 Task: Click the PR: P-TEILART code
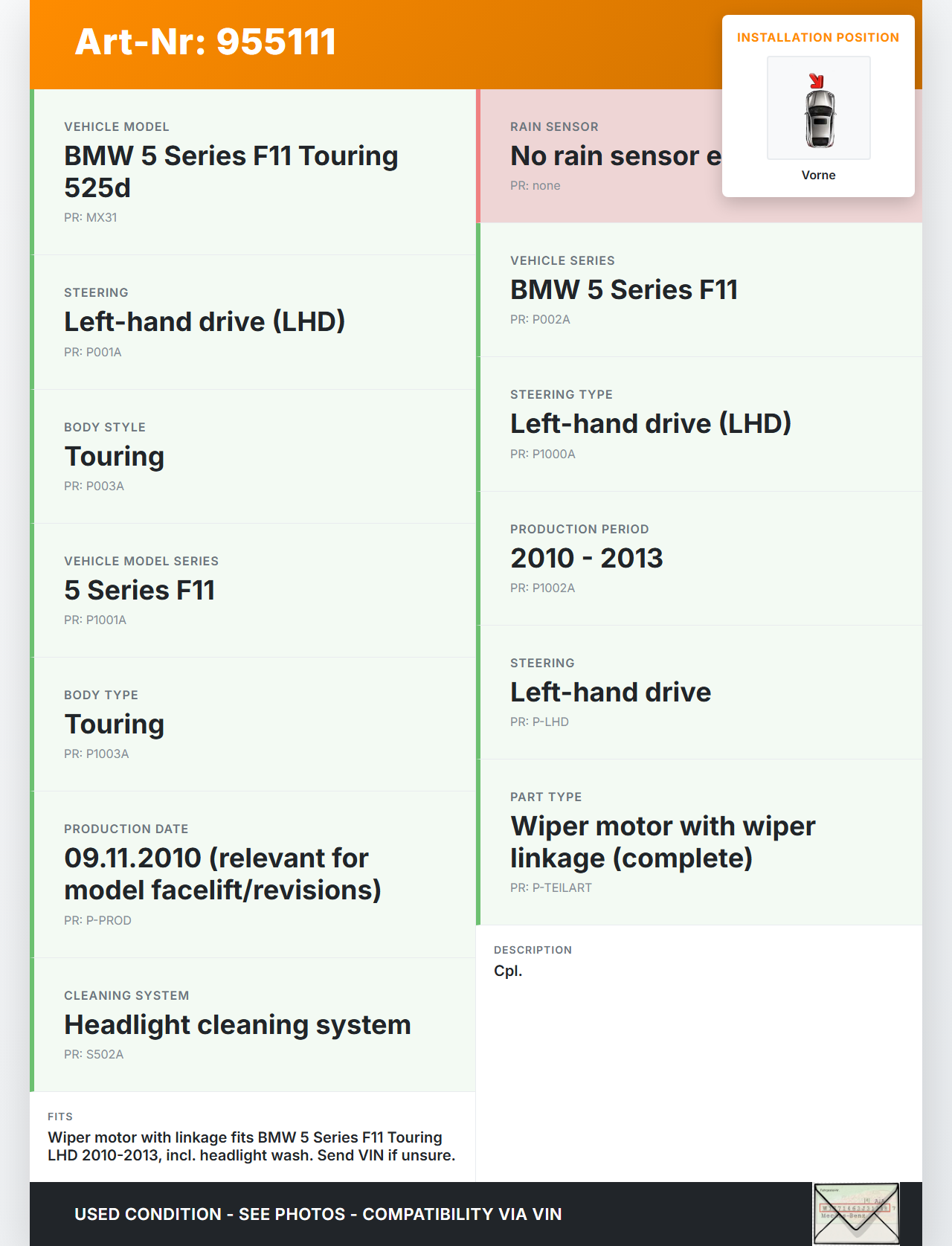tap(550, 887)
